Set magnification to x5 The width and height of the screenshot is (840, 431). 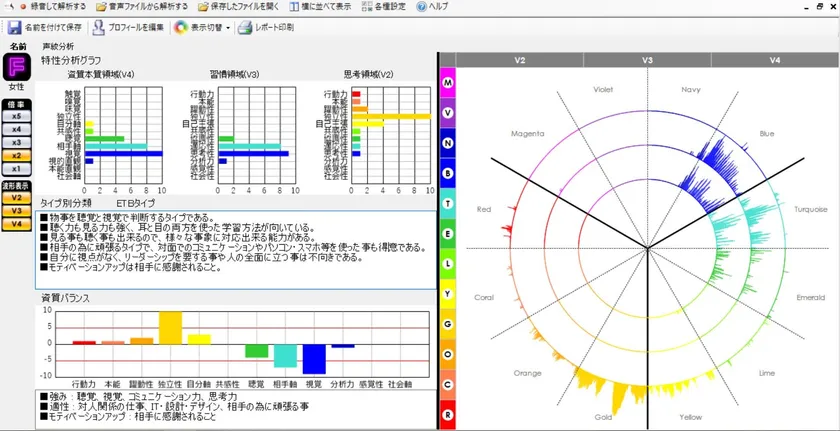(17, 116)
